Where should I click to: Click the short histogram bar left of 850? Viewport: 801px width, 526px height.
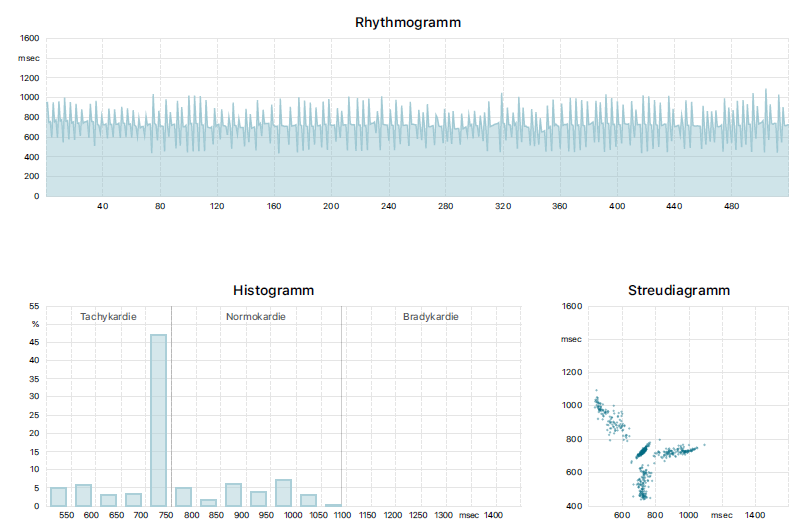click(x=208, y=502)
